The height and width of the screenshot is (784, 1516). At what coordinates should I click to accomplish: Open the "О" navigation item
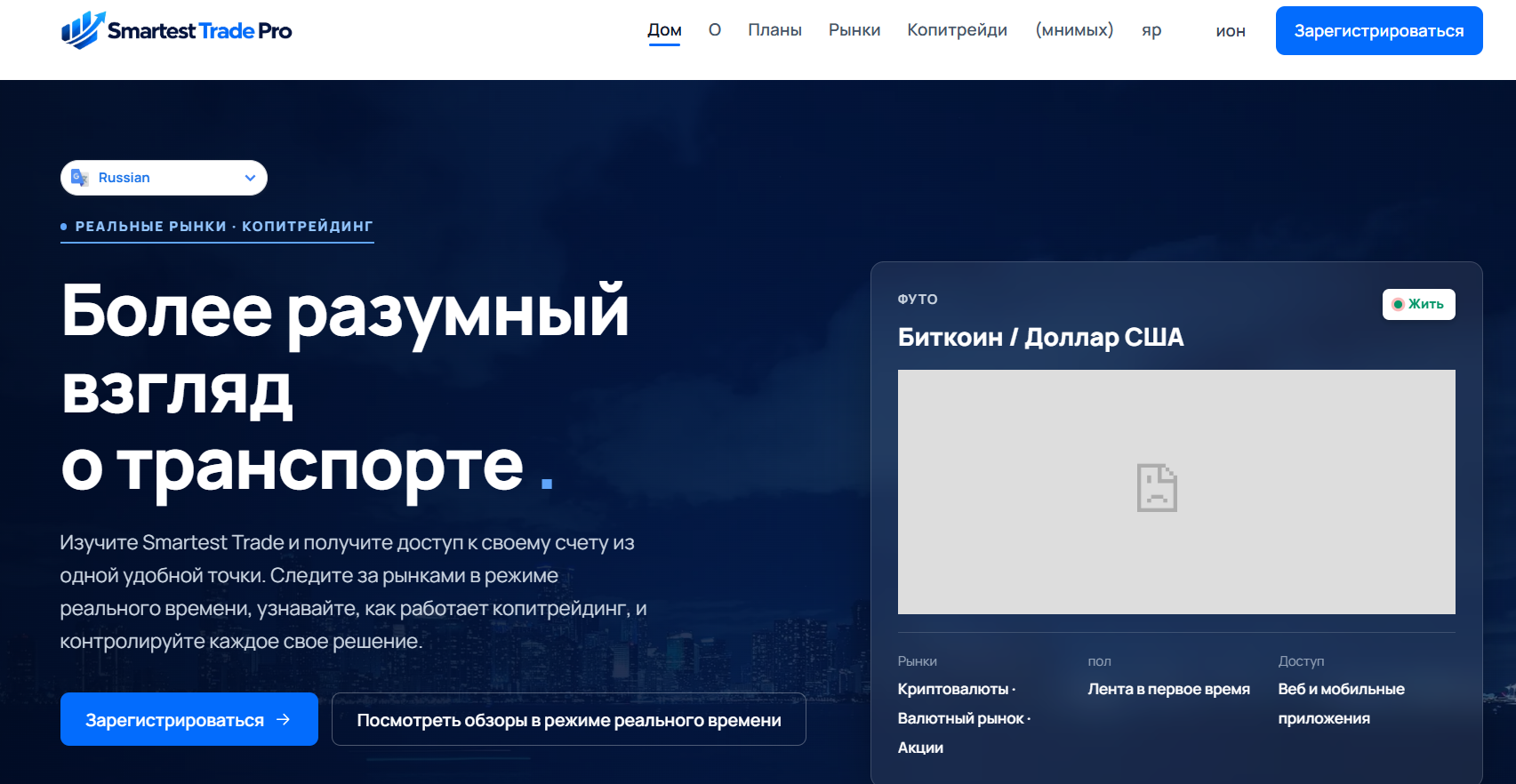(x=715, y=30)
